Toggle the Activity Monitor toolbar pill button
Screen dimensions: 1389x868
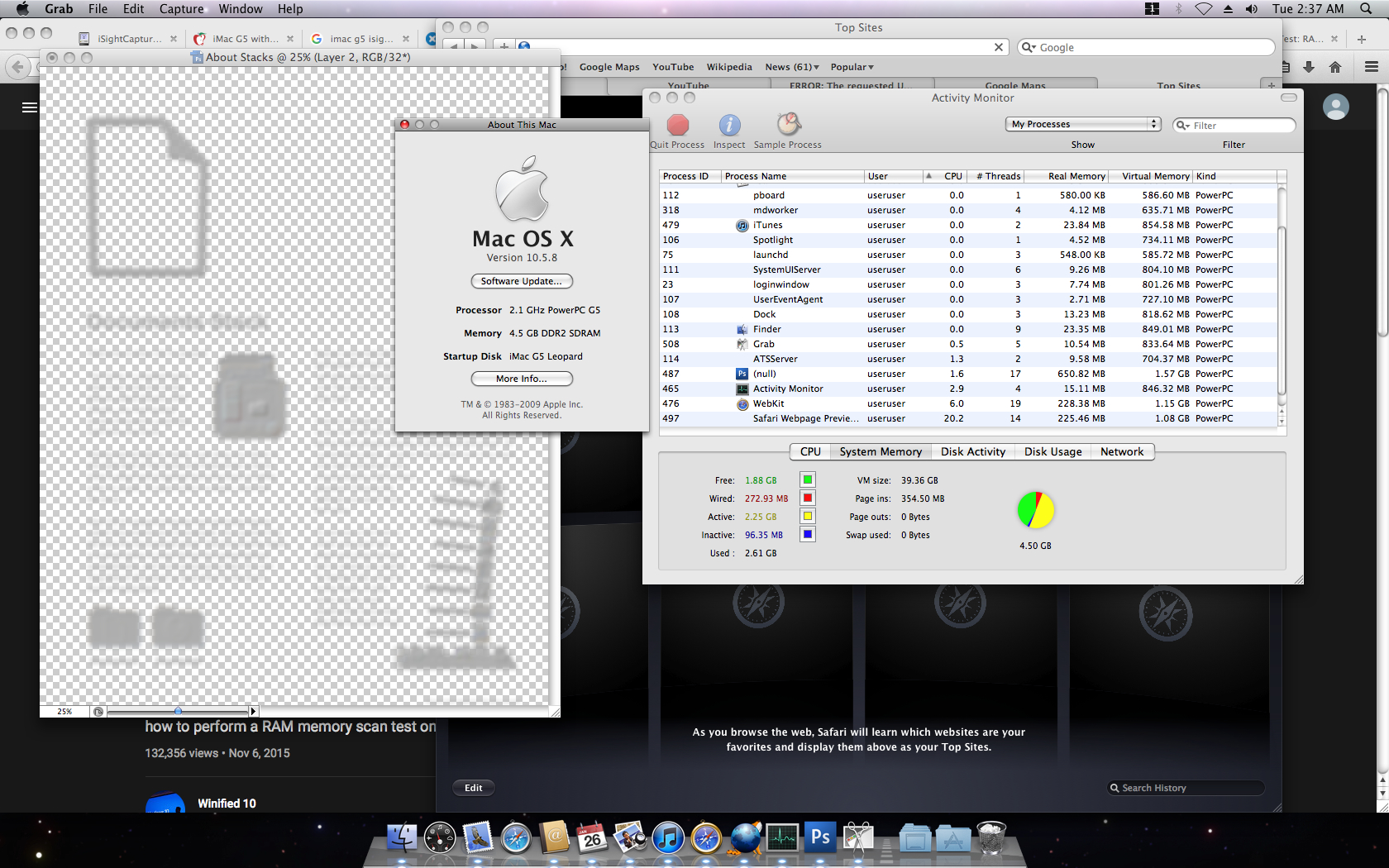pyautogui.click(x=1289, y=98)
